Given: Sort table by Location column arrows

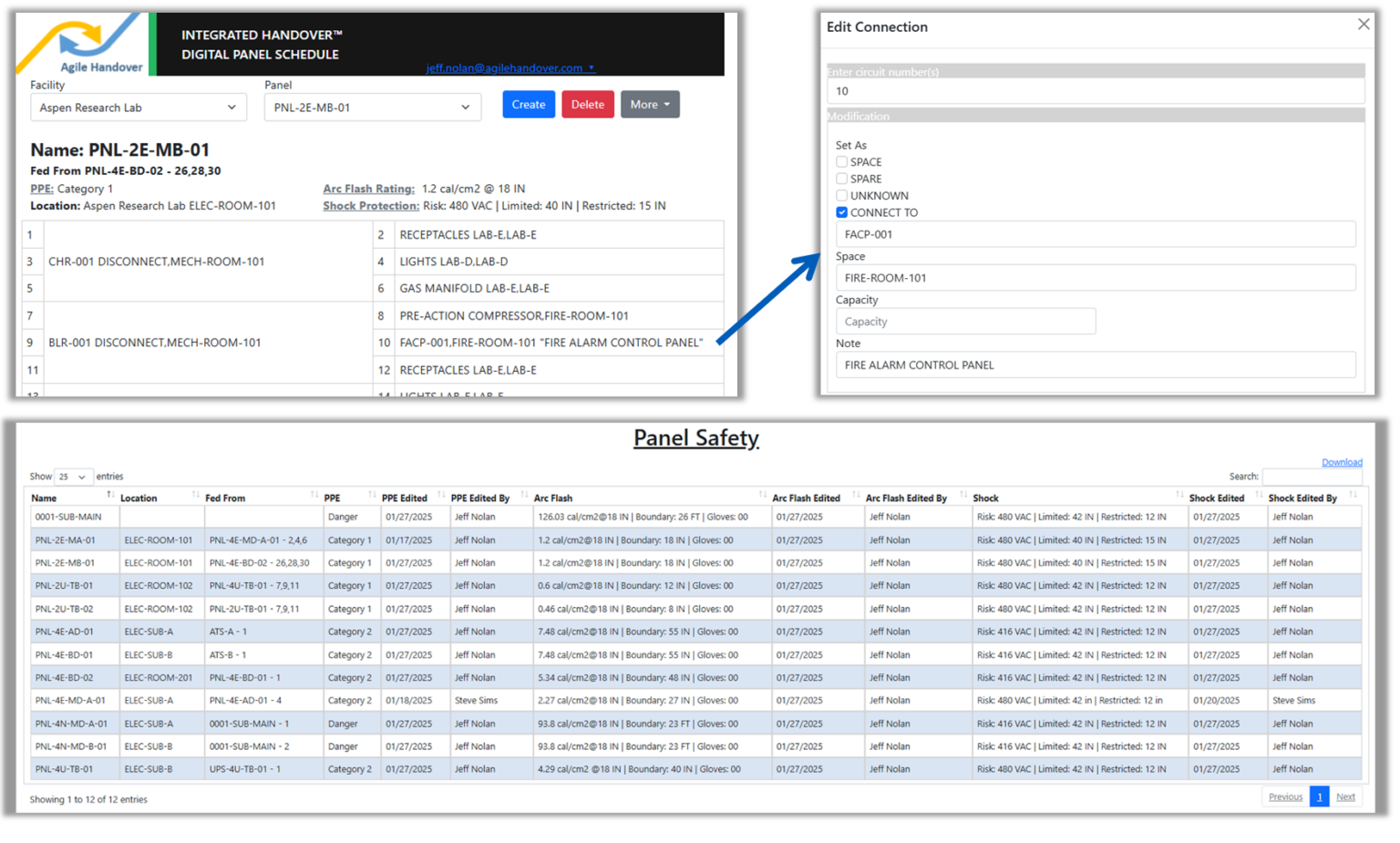Looking at the screenshot, I should 195,495.
